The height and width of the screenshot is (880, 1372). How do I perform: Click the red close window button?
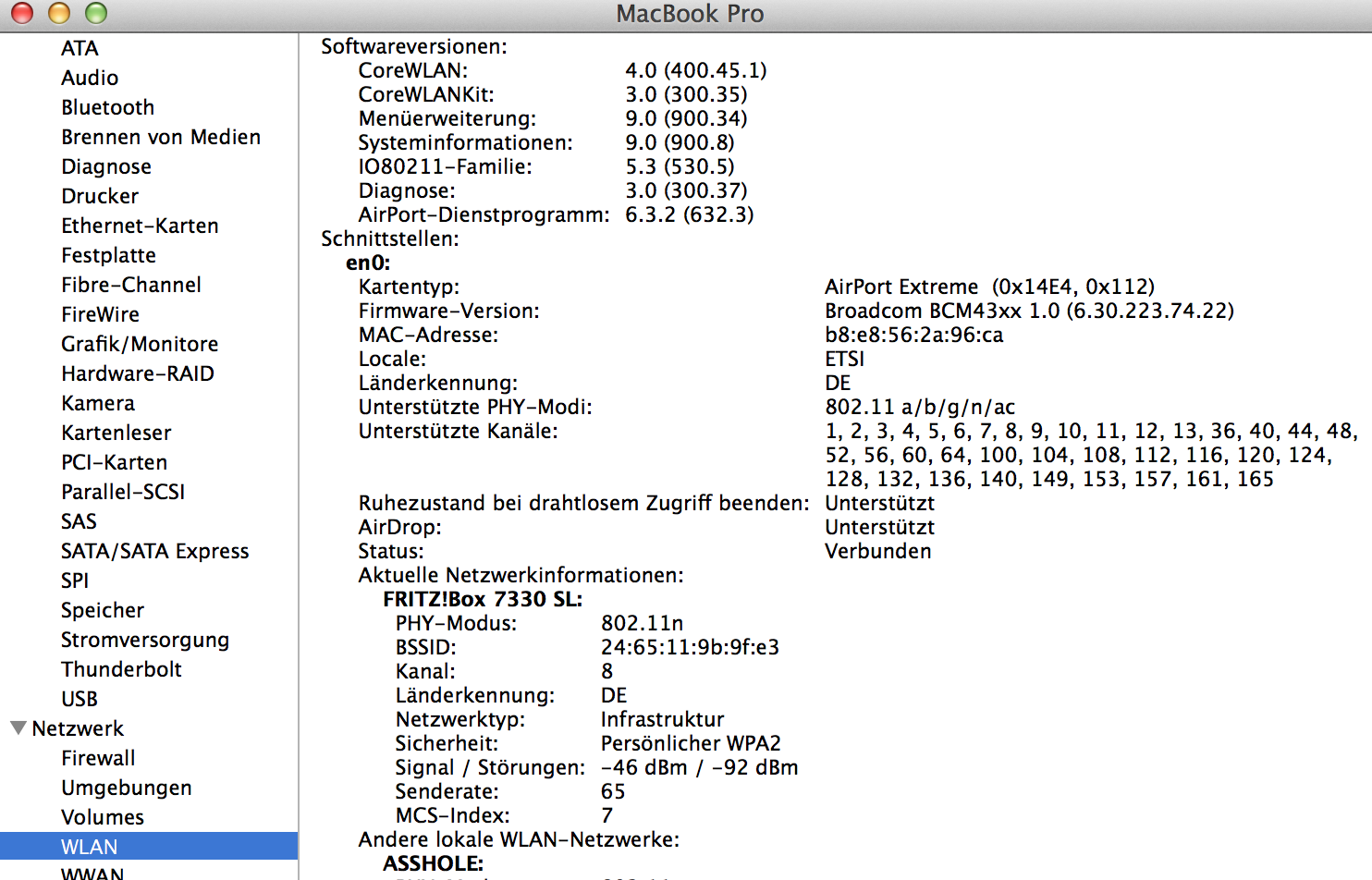22,13
